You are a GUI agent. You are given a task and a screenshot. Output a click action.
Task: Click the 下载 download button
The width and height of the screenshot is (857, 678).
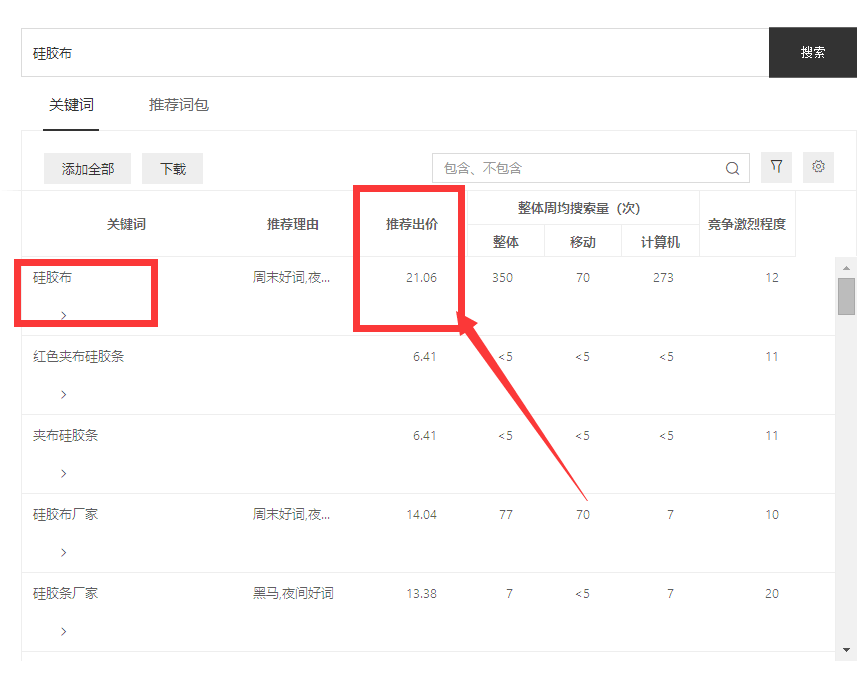pos(172,168)
